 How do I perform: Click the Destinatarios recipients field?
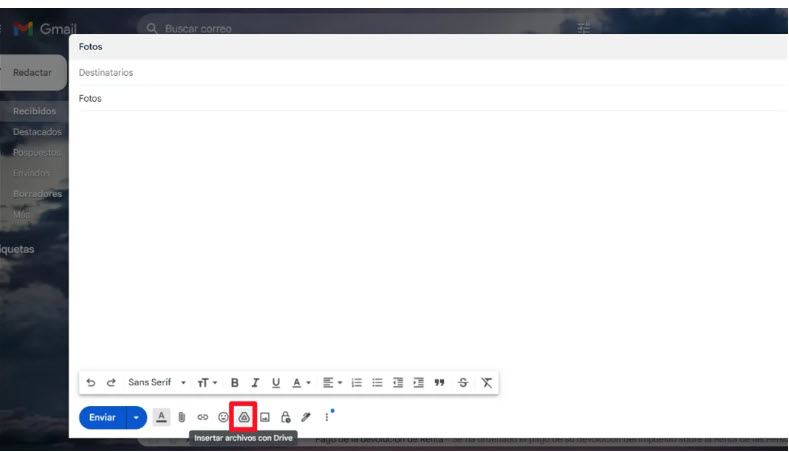coord(433,72)
